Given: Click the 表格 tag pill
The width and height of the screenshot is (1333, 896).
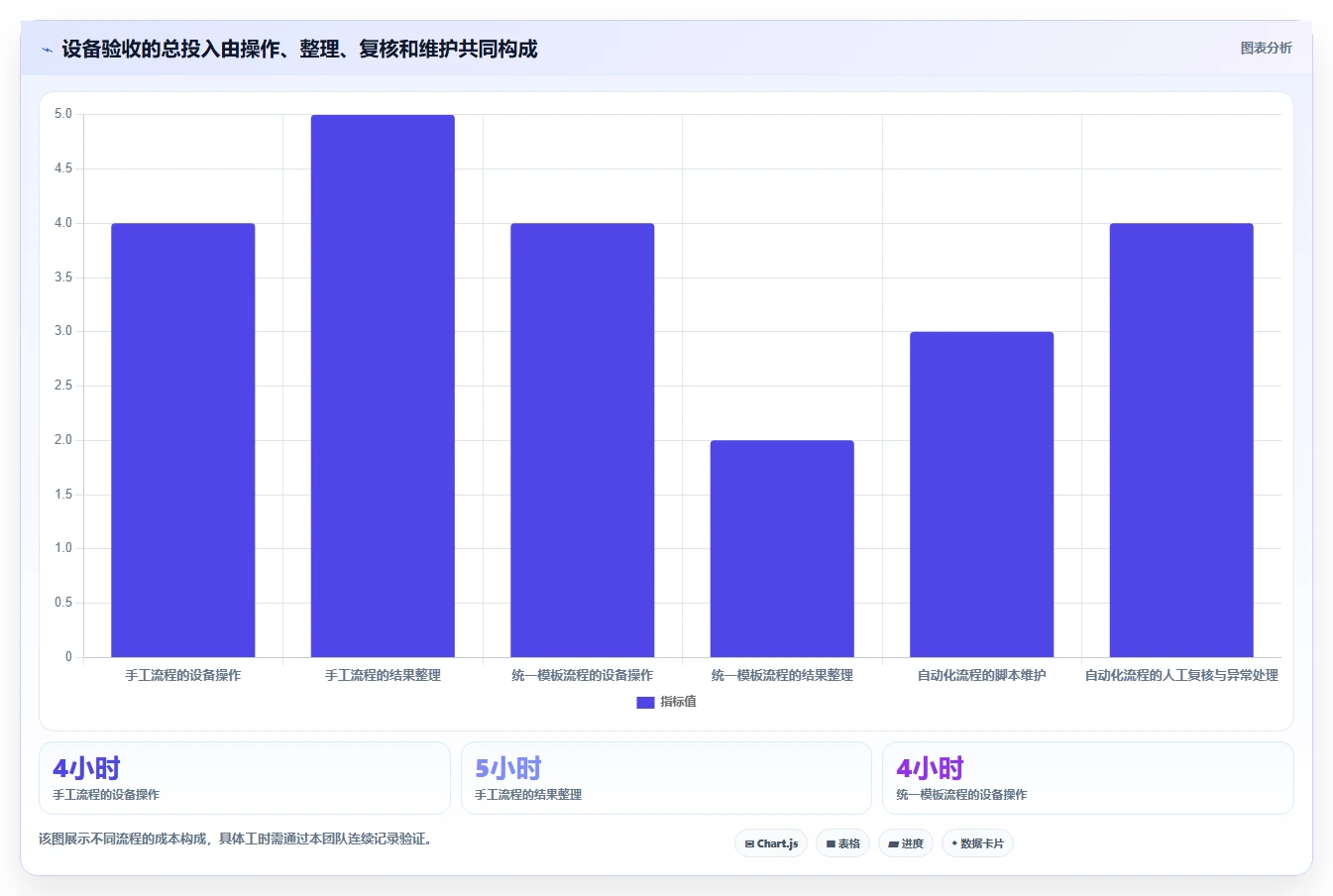Looking at the screenshot, I should point(843,843).
